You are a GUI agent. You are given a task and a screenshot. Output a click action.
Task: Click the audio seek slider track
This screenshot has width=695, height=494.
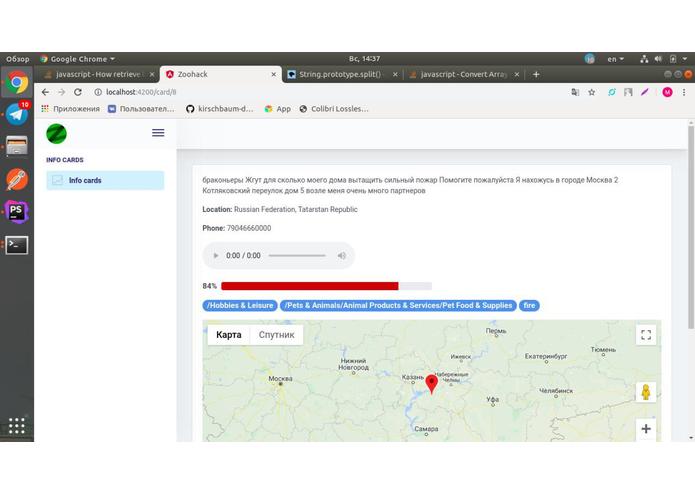pyautogui.click(x=297, y=256)
